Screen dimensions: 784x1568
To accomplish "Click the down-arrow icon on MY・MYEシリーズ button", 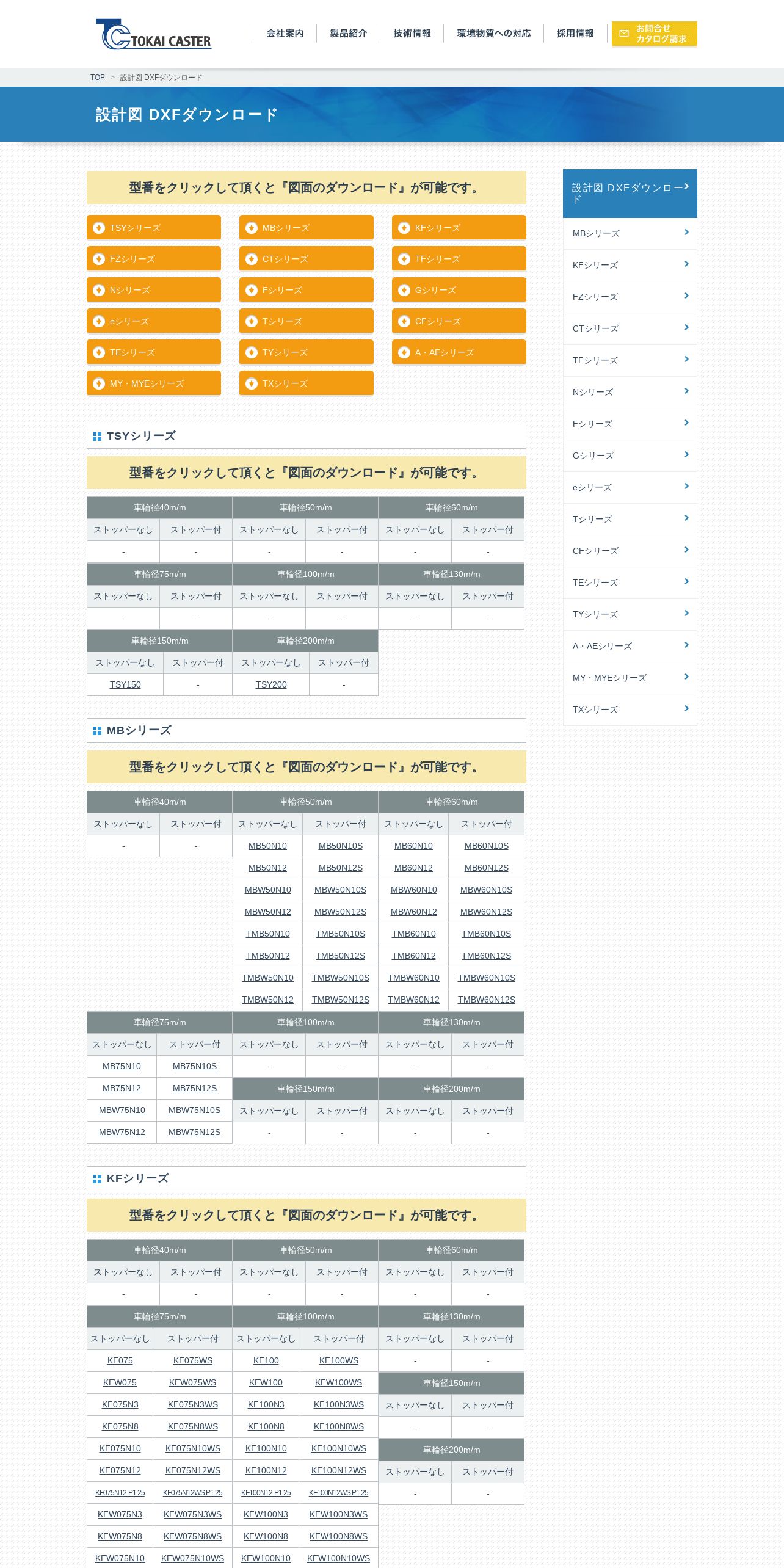I will (99, 383).
